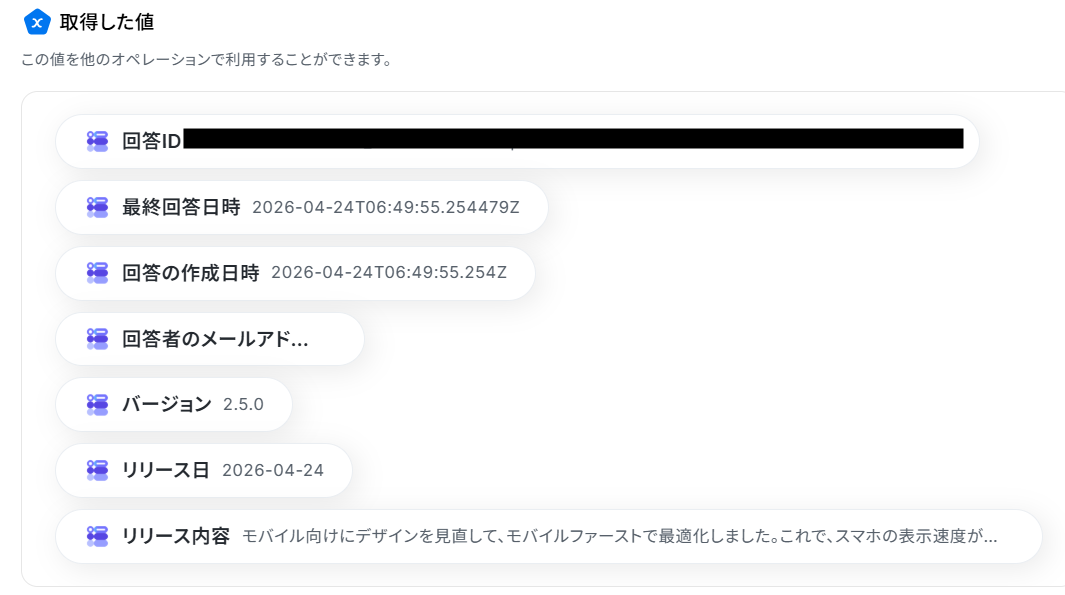Click the purple icon beside リリース日
The image size is (1065, 595).
click(97, 470)
